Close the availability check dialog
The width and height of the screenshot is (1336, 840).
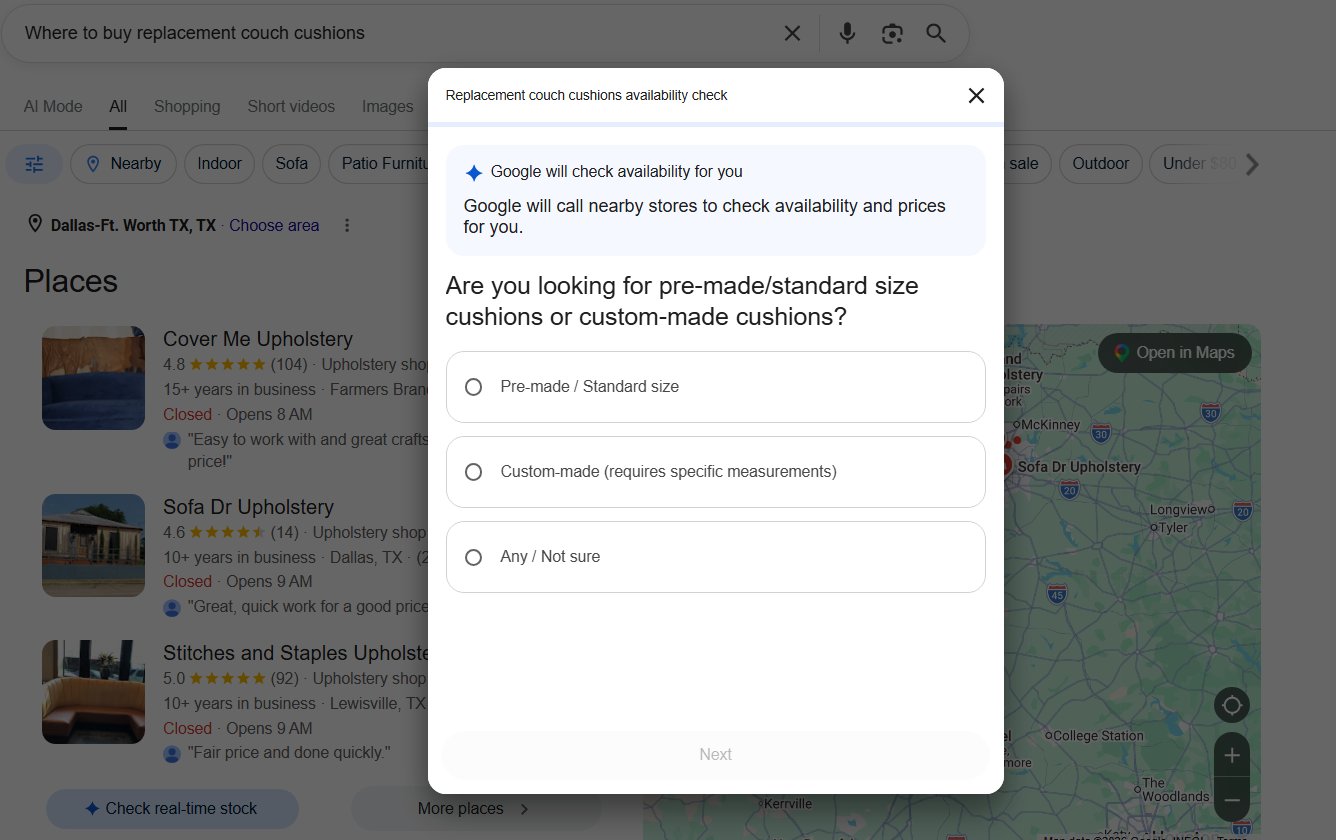tap(976, 95)
